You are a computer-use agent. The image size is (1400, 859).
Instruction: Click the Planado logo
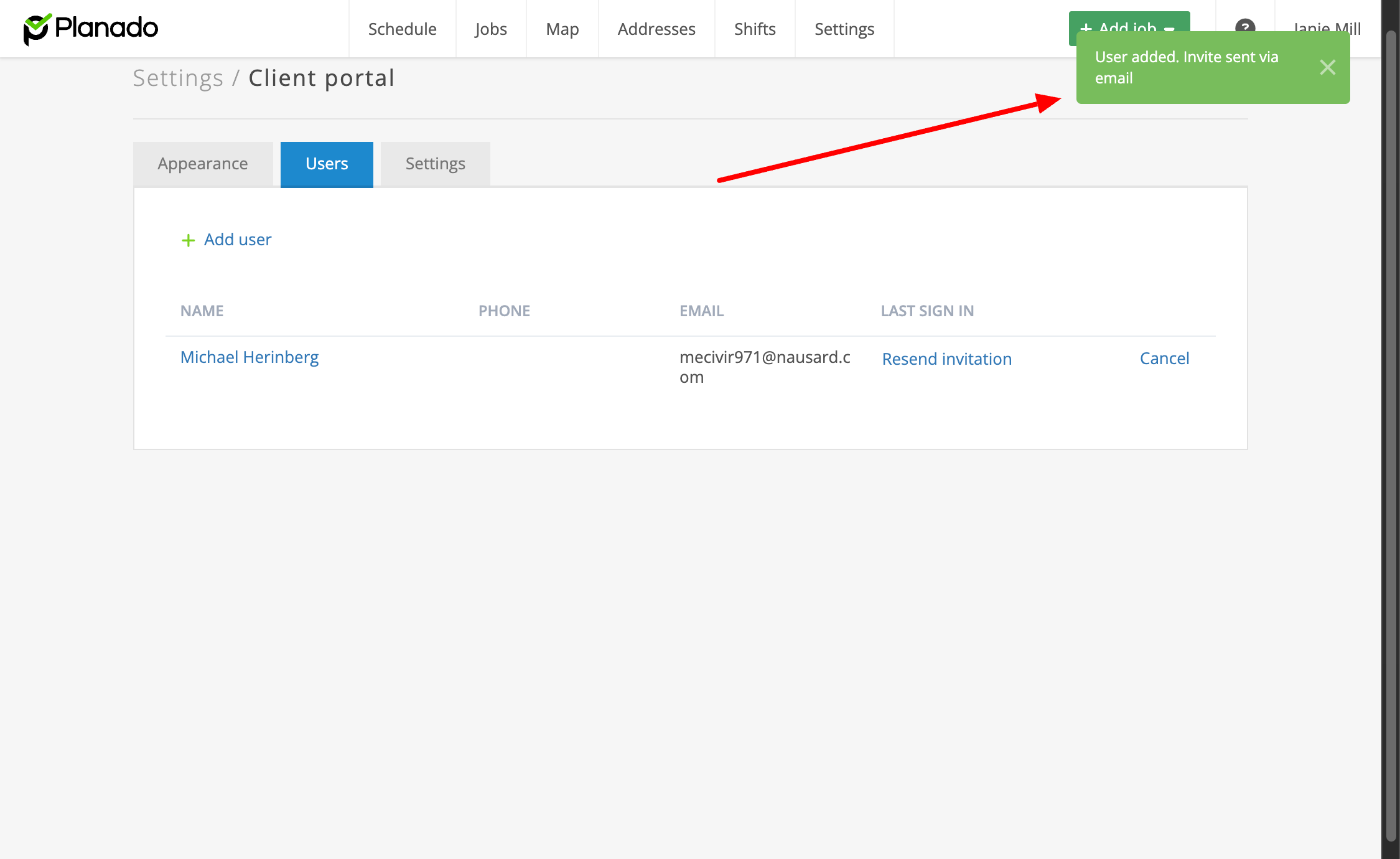pyautogui.click(x=91, y=29)
